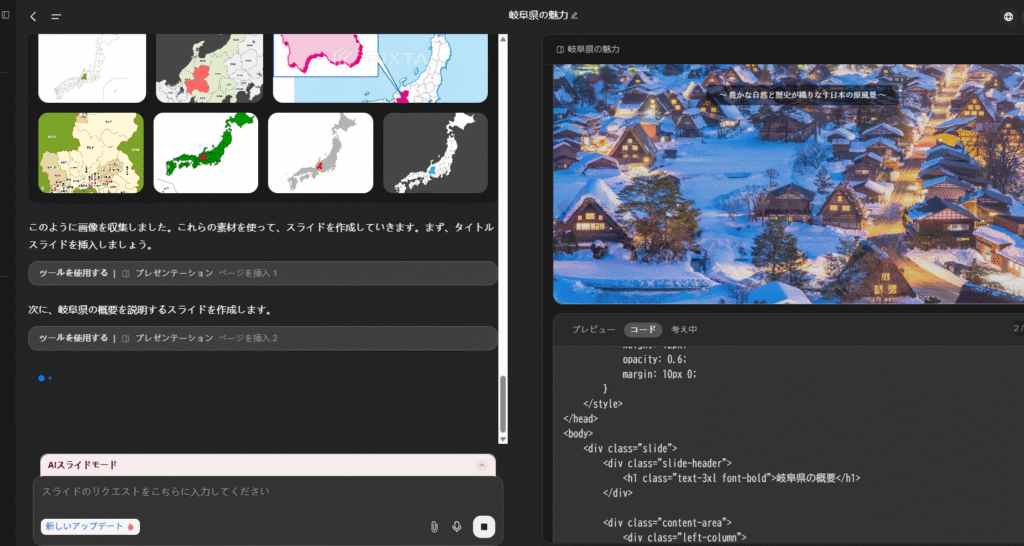1024x546 pixels.
Task: Click the message このように画像を収集しました
Action: (261, 236)
